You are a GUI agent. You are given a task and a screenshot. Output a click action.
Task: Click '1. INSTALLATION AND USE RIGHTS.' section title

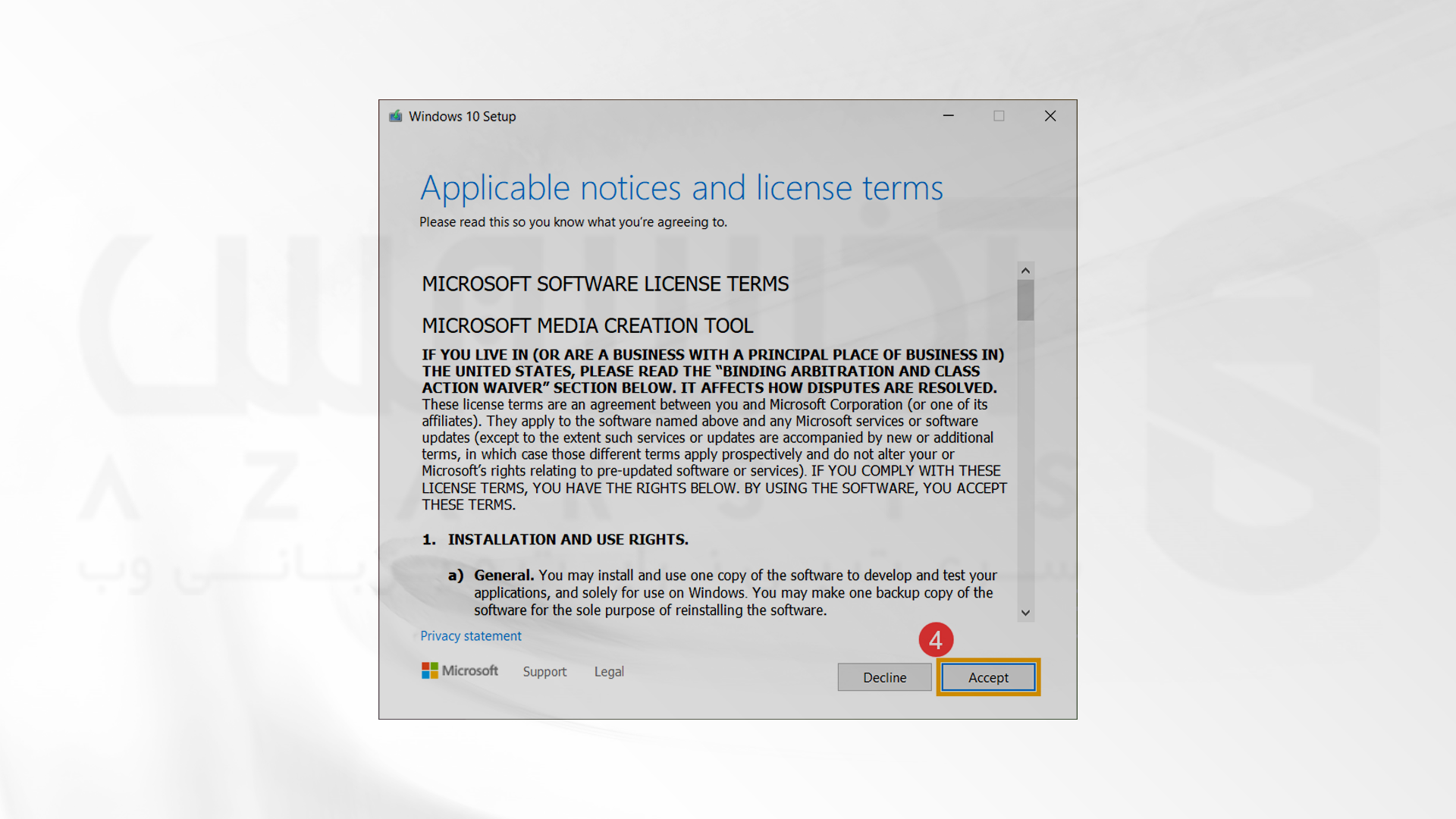click(555, 539)
